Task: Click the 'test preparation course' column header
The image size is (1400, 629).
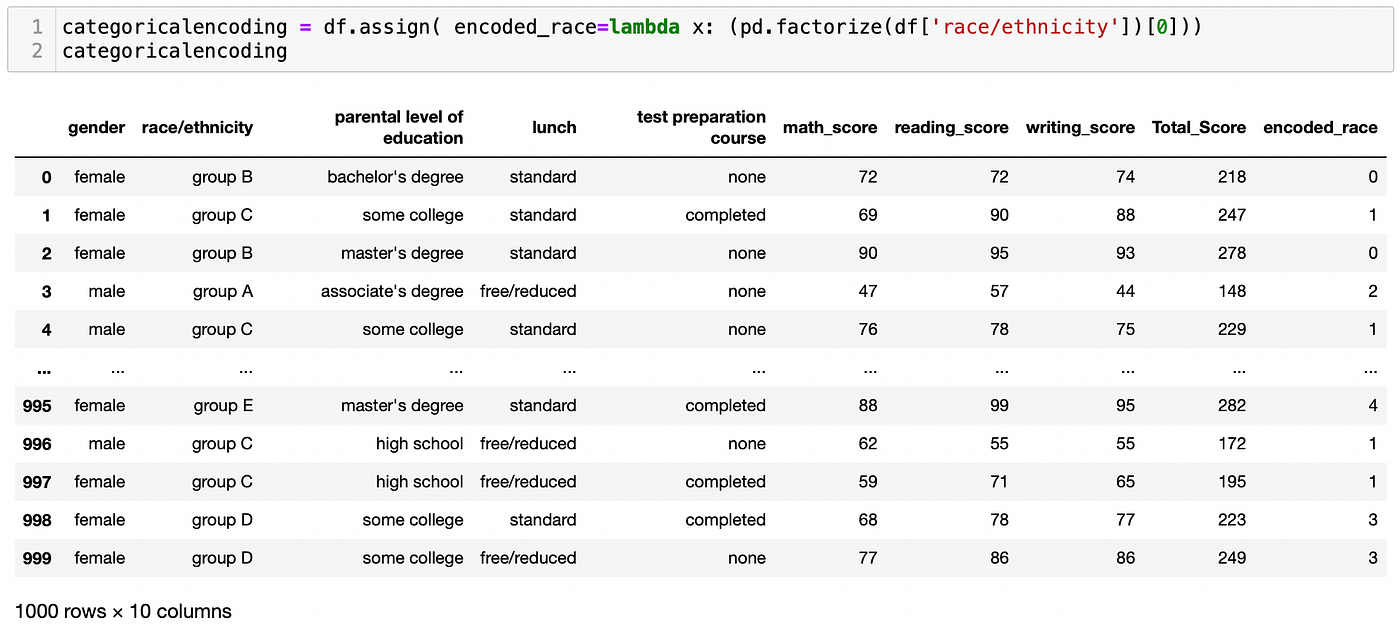Action: (701, 127)
